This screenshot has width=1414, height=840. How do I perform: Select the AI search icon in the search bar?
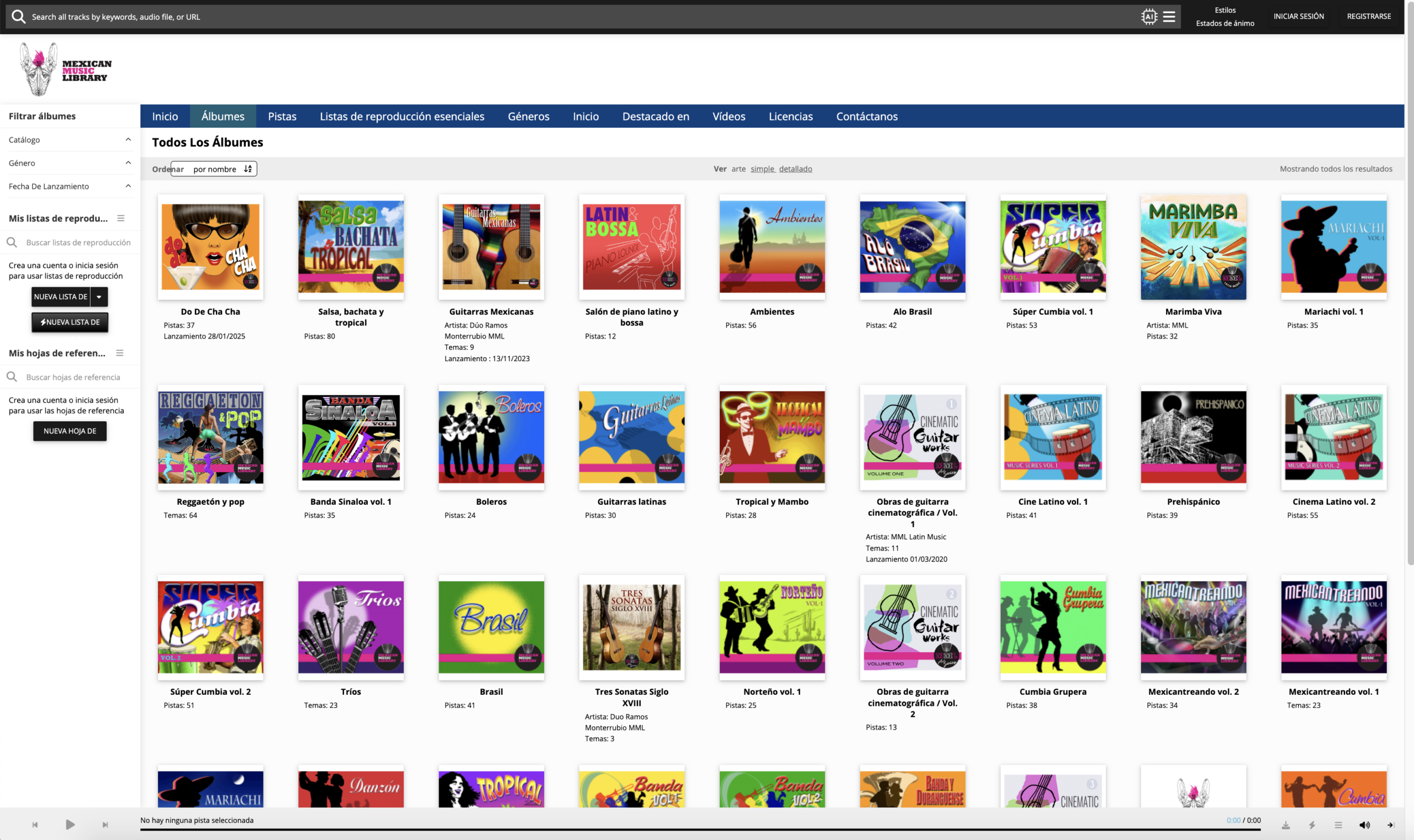1149,17
